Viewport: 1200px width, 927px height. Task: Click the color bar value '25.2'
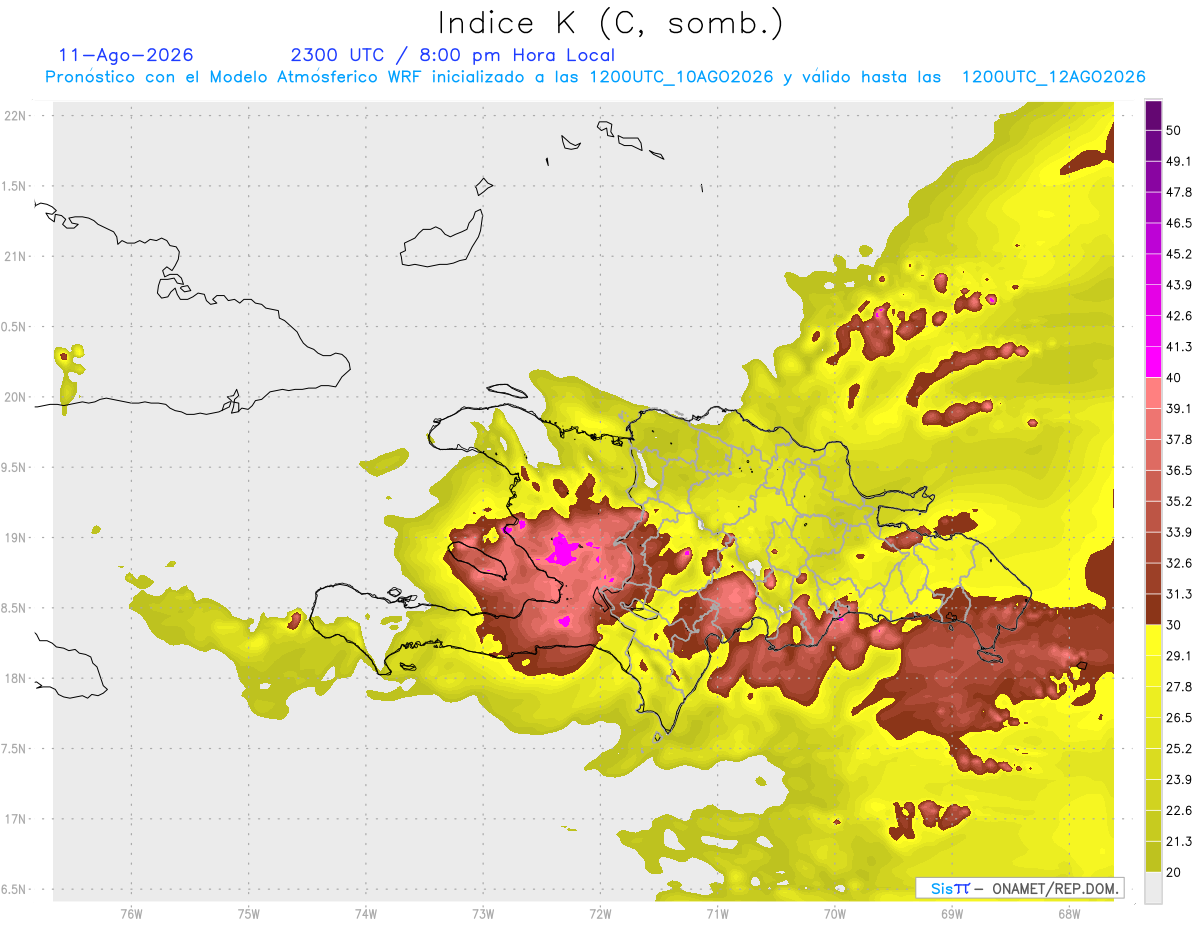tap(1179, 749)
